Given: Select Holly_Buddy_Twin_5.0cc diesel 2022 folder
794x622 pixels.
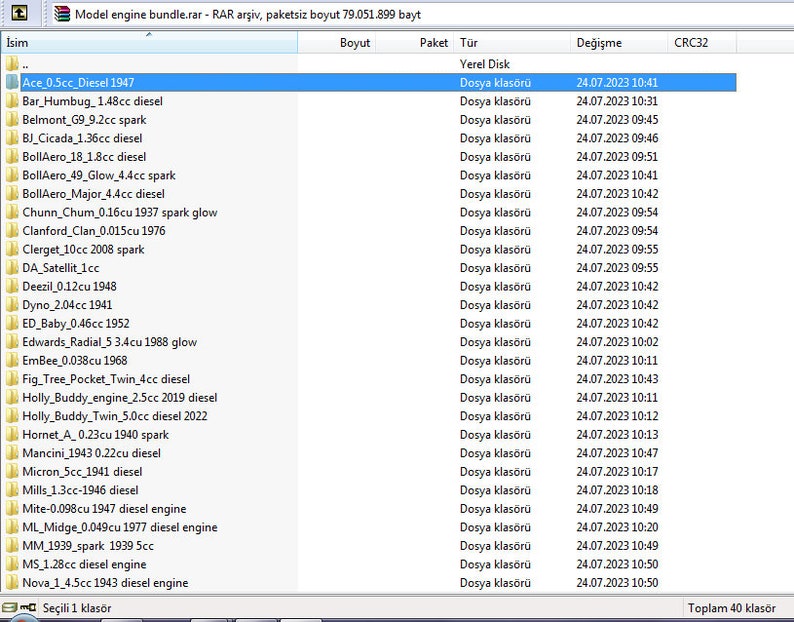Looking at the screenshot, I should (x=115, y=416).
